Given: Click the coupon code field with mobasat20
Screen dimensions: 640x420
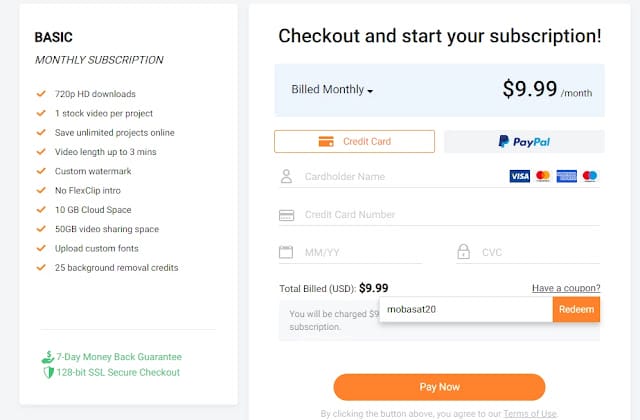Looking at the screenshot, I should (x=465, y=309).
